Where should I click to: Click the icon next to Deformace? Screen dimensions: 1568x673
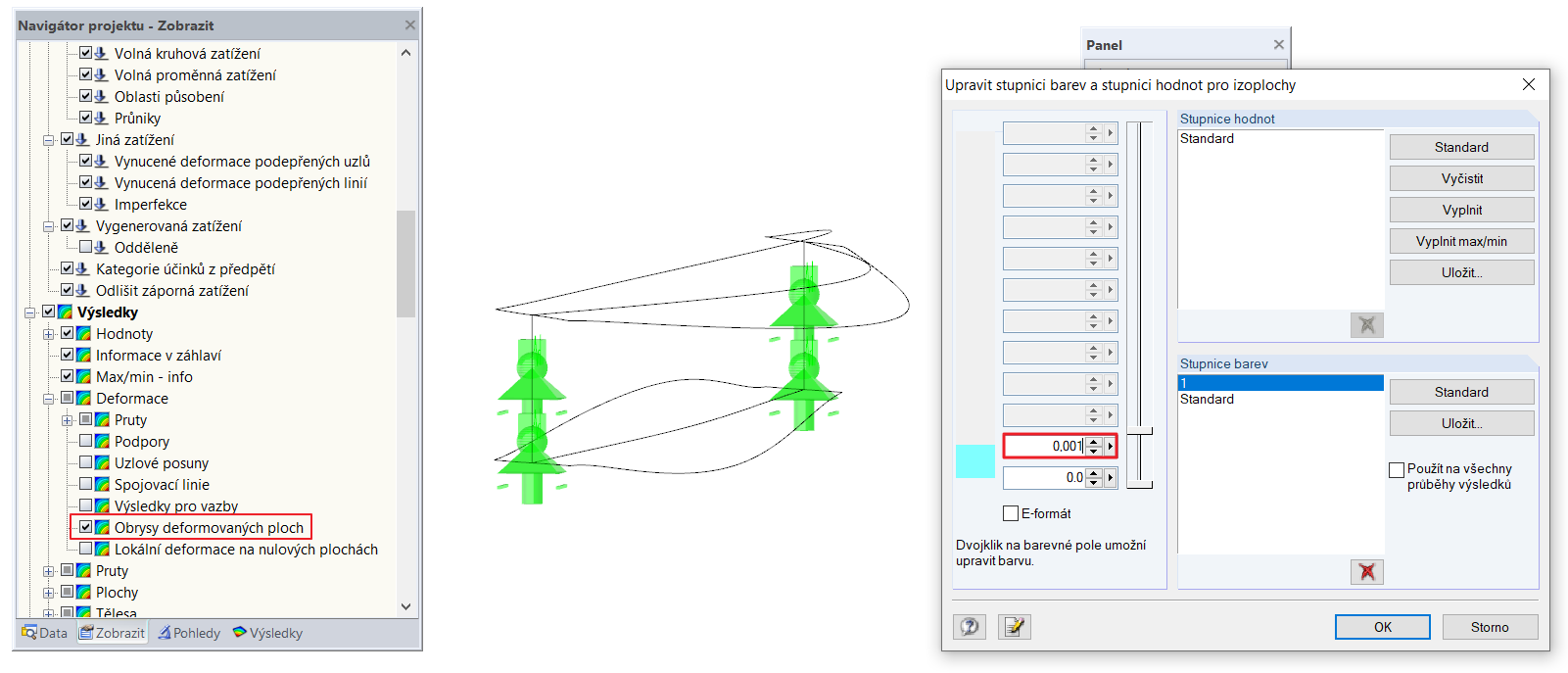[x=83, y=398]
